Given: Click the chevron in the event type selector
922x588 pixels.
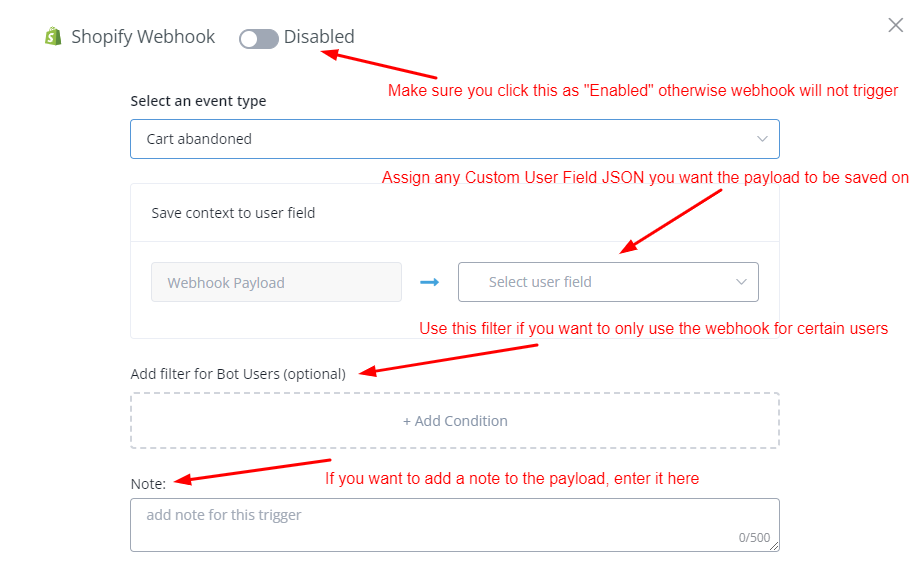Looking at the screenshot, I should tap(763, 139).
